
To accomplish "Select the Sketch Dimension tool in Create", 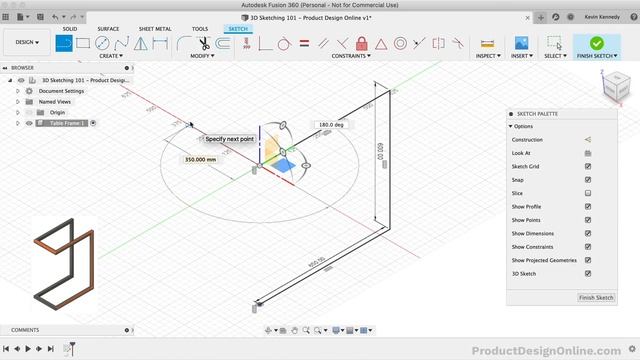I will pyautogui.click(x=160, y=43).
